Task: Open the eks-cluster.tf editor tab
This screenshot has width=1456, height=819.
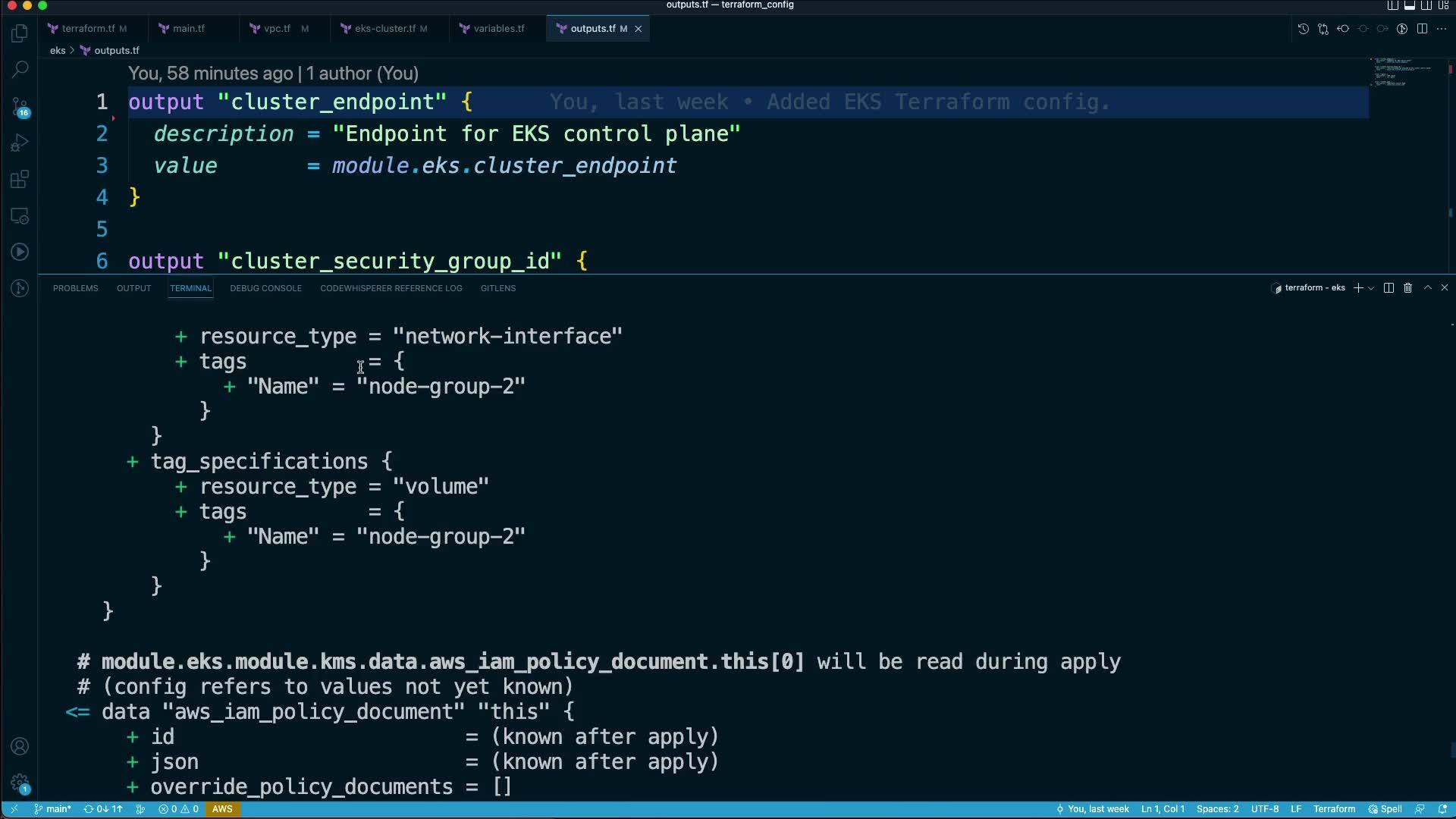Action: click(384, 29)
